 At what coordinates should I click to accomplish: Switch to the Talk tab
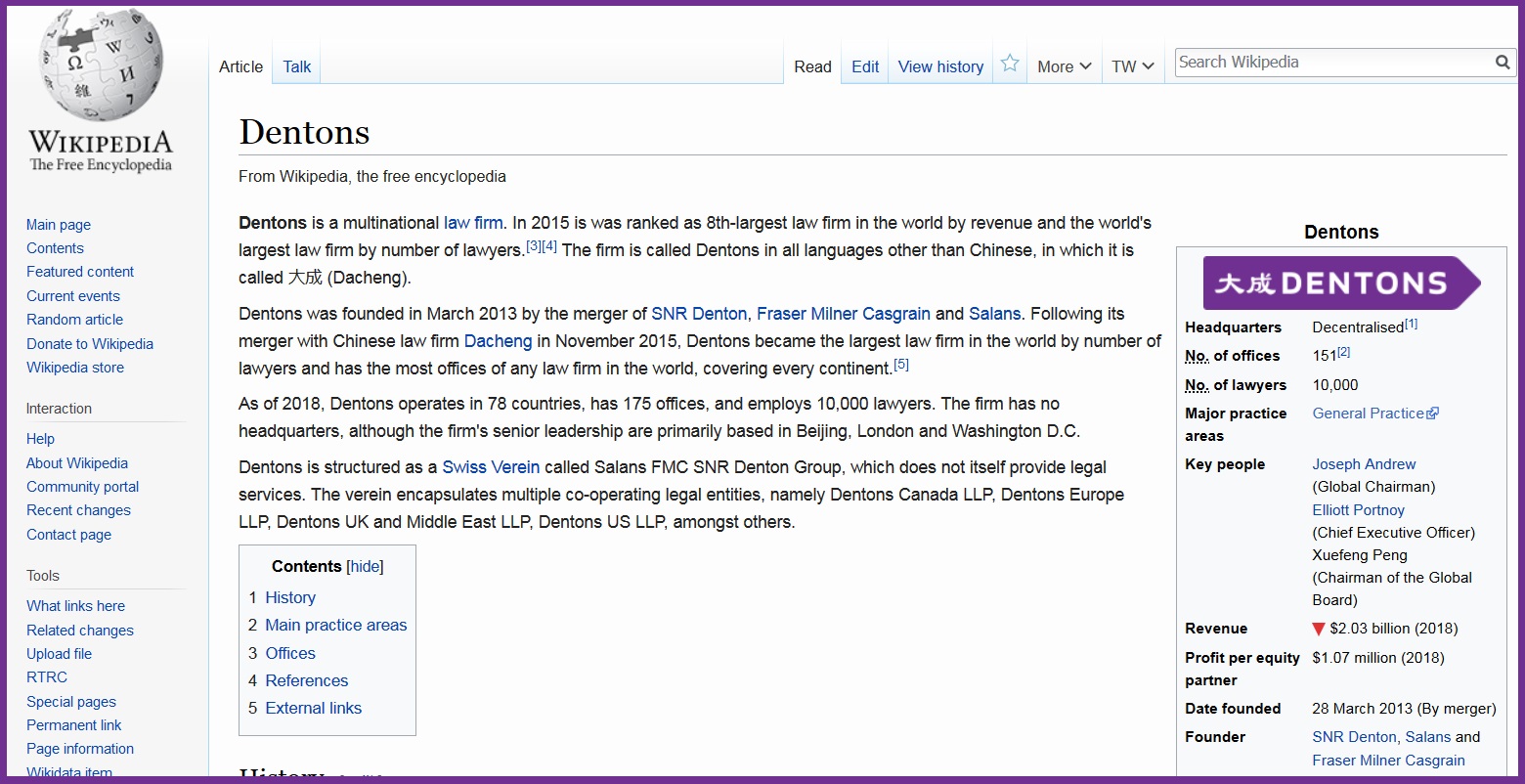pos(297,66)
